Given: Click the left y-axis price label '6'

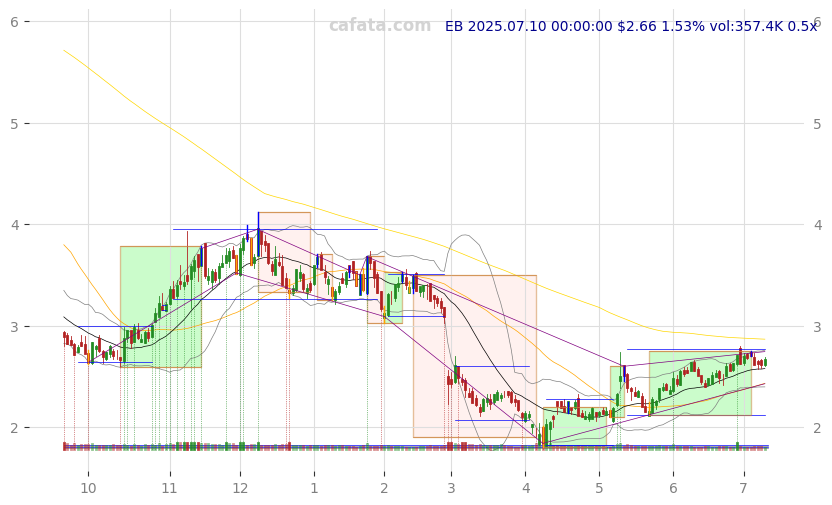Looking at the screenshot, I should pyautogui.click(x=14, y=22).
